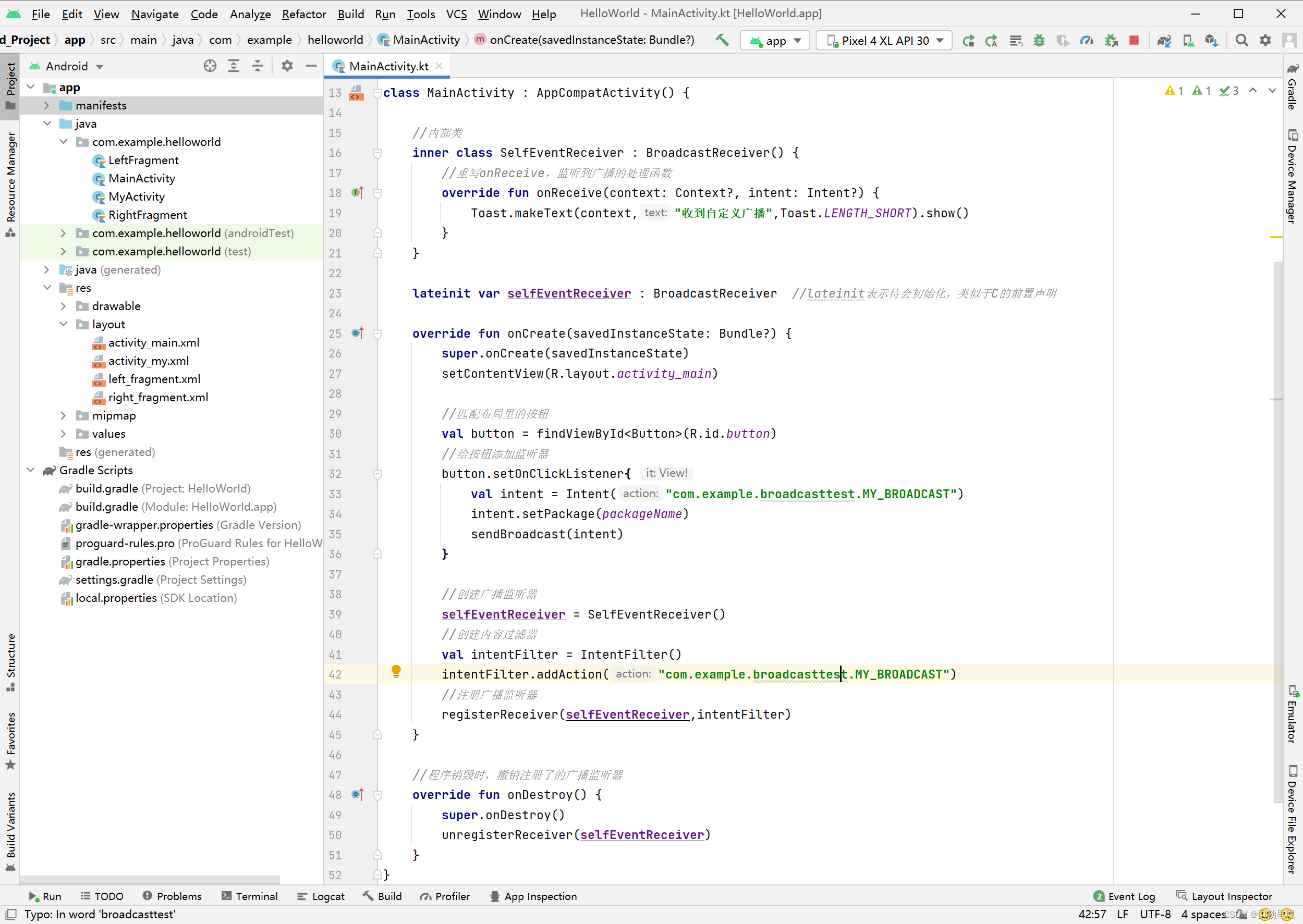Hide the Project tool window
Screen dimensions: 1303x924
pyautogui.click(x=311, y=66)
